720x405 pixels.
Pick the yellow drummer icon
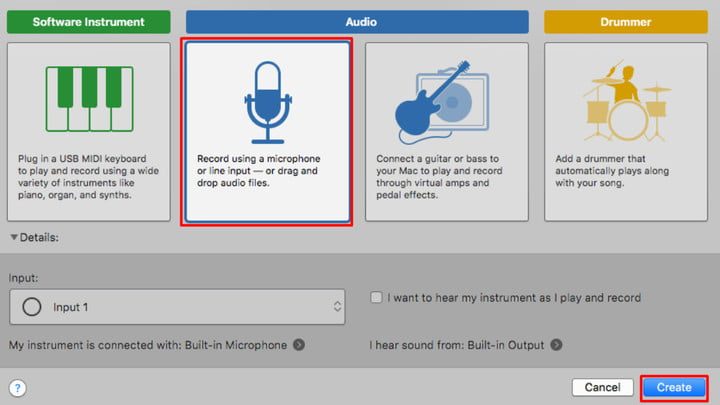coord(623,102)
